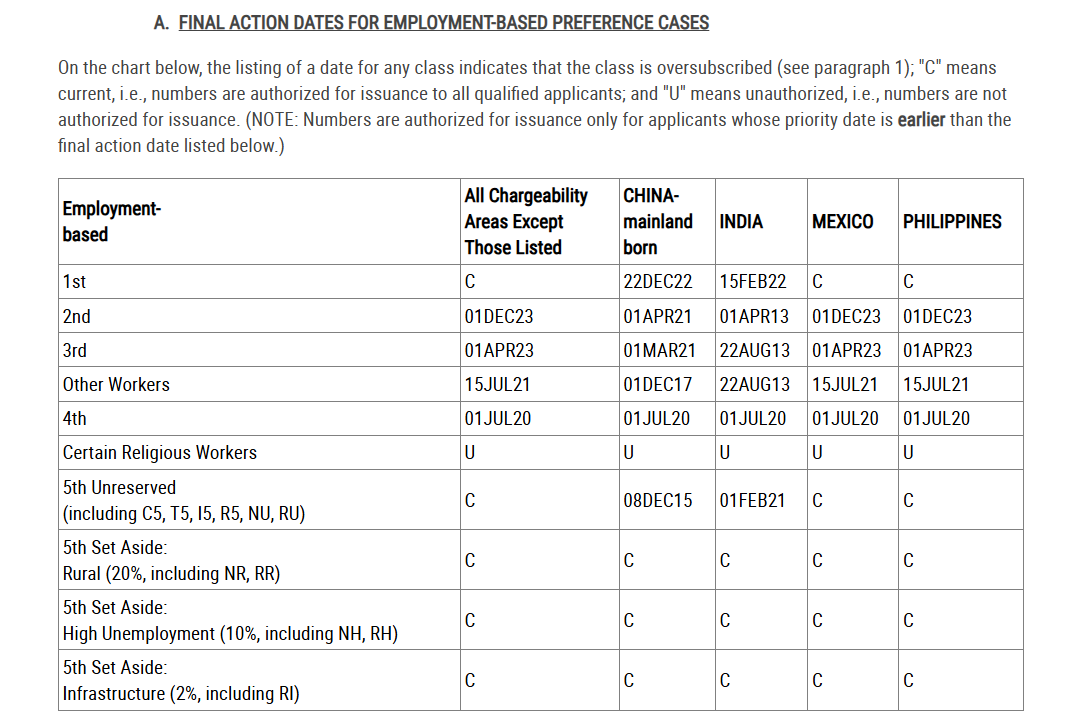Select the 01APR21 China second preference date

coord(657,316)
